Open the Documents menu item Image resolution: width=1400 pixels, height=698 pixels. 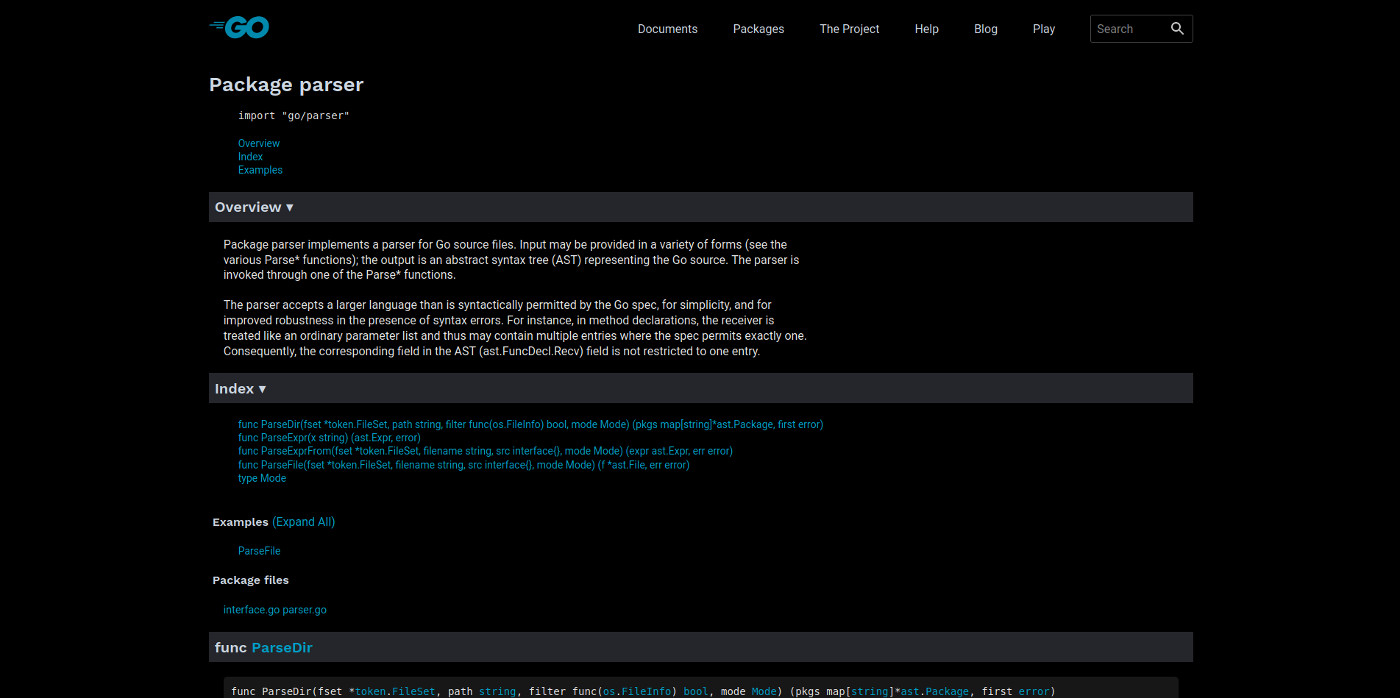[x=667, y=29]
